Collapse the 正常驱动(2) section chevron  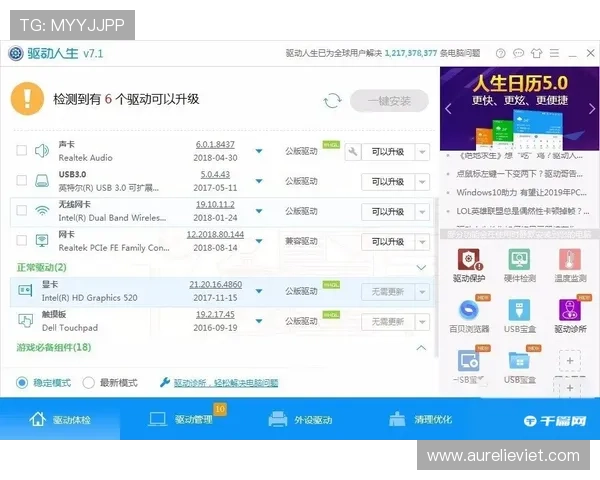pos(421,268)
